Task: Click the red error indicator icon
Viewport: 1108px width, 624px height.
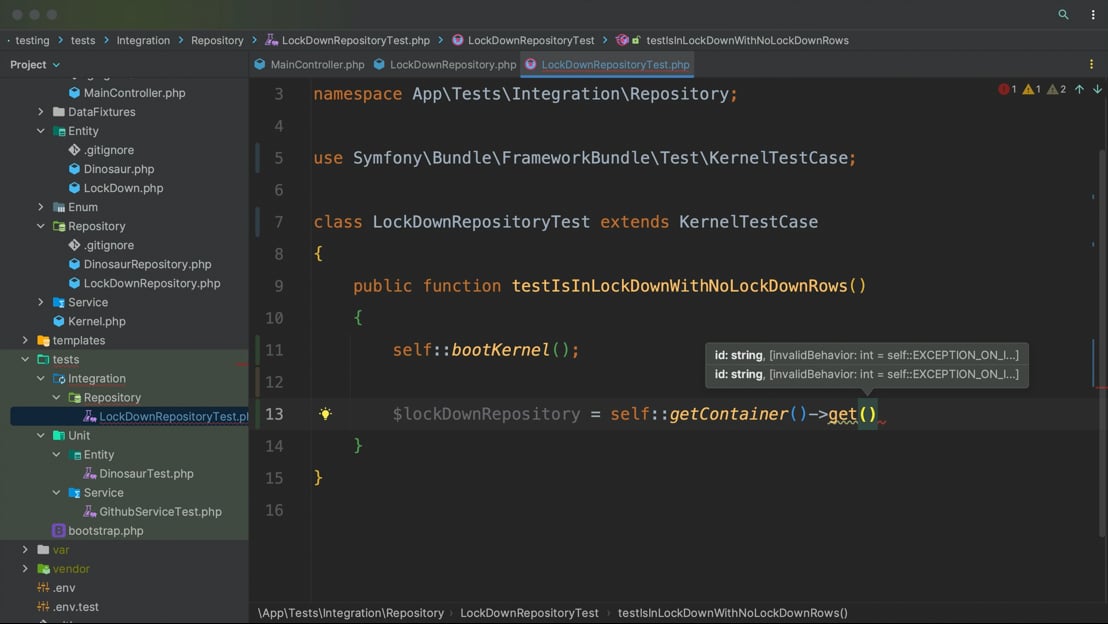Action: pyautogui.click(x=1004, y=90)
